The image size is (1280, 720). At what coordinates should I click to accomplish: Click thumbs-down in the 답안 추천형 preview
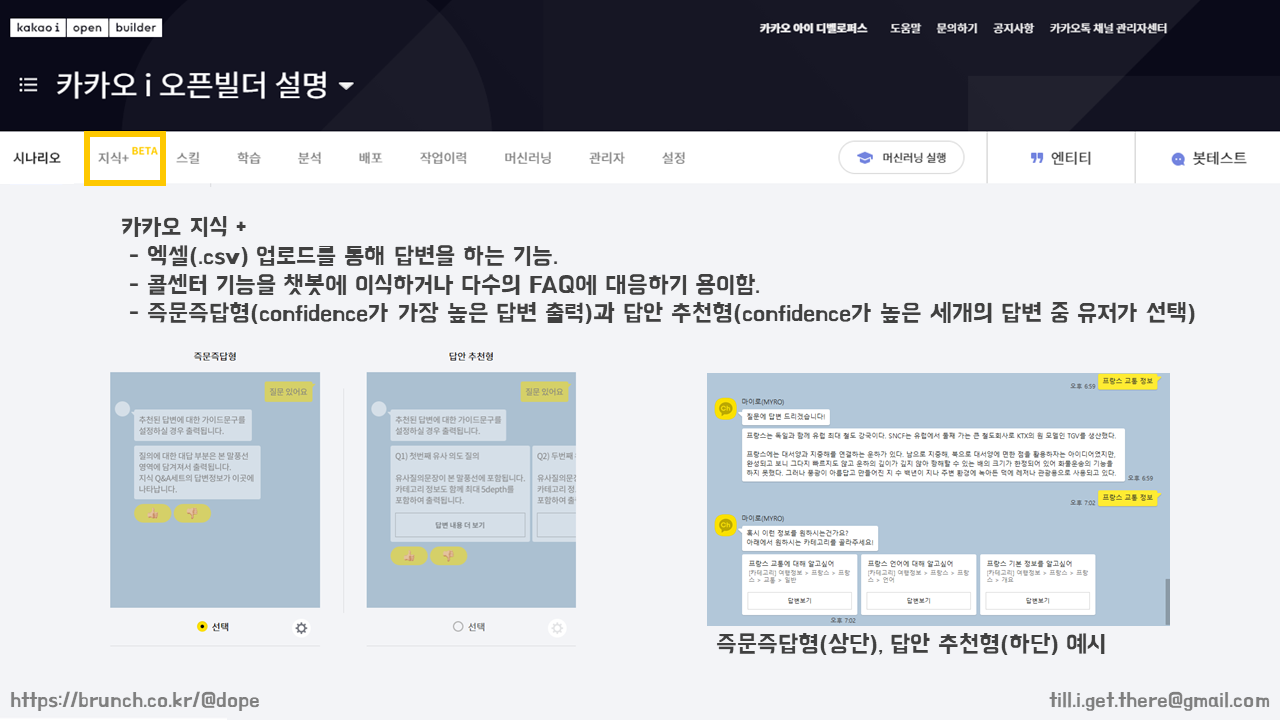pyautogui.click(x=448, y=555)
